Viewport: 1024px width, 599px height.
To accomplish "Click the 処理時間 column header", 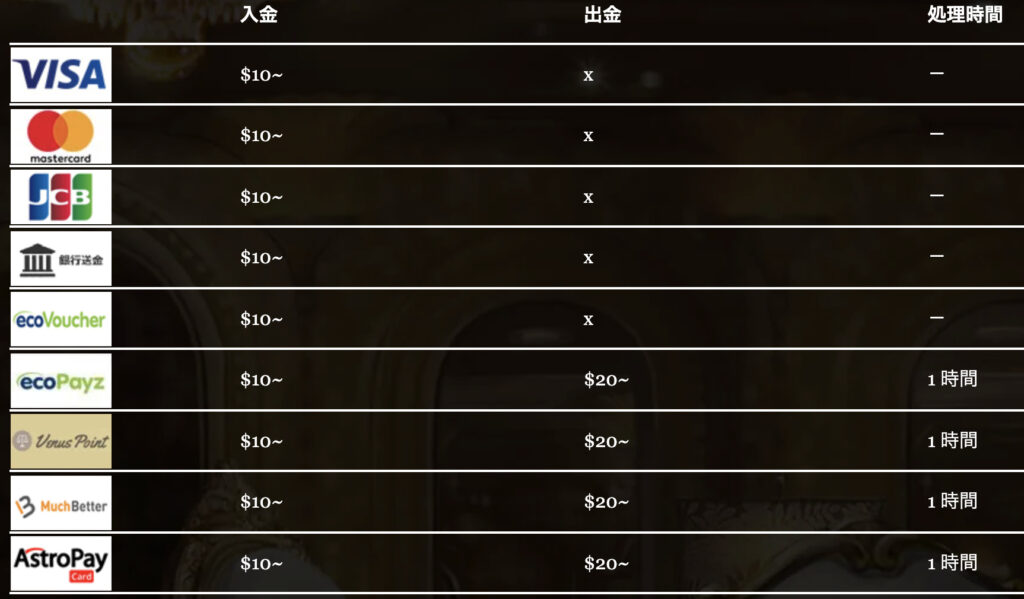I will point(965,14).
